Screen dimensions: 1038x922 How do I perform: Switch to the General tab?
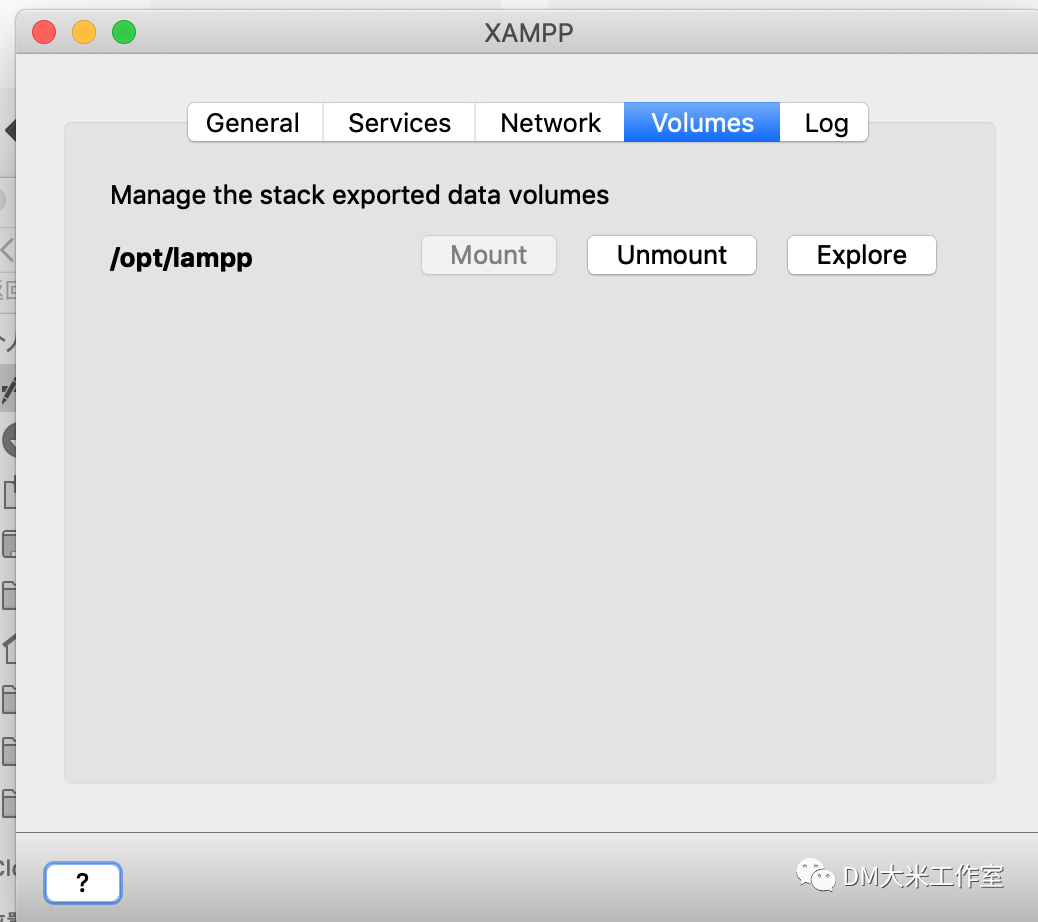[255, 122]
